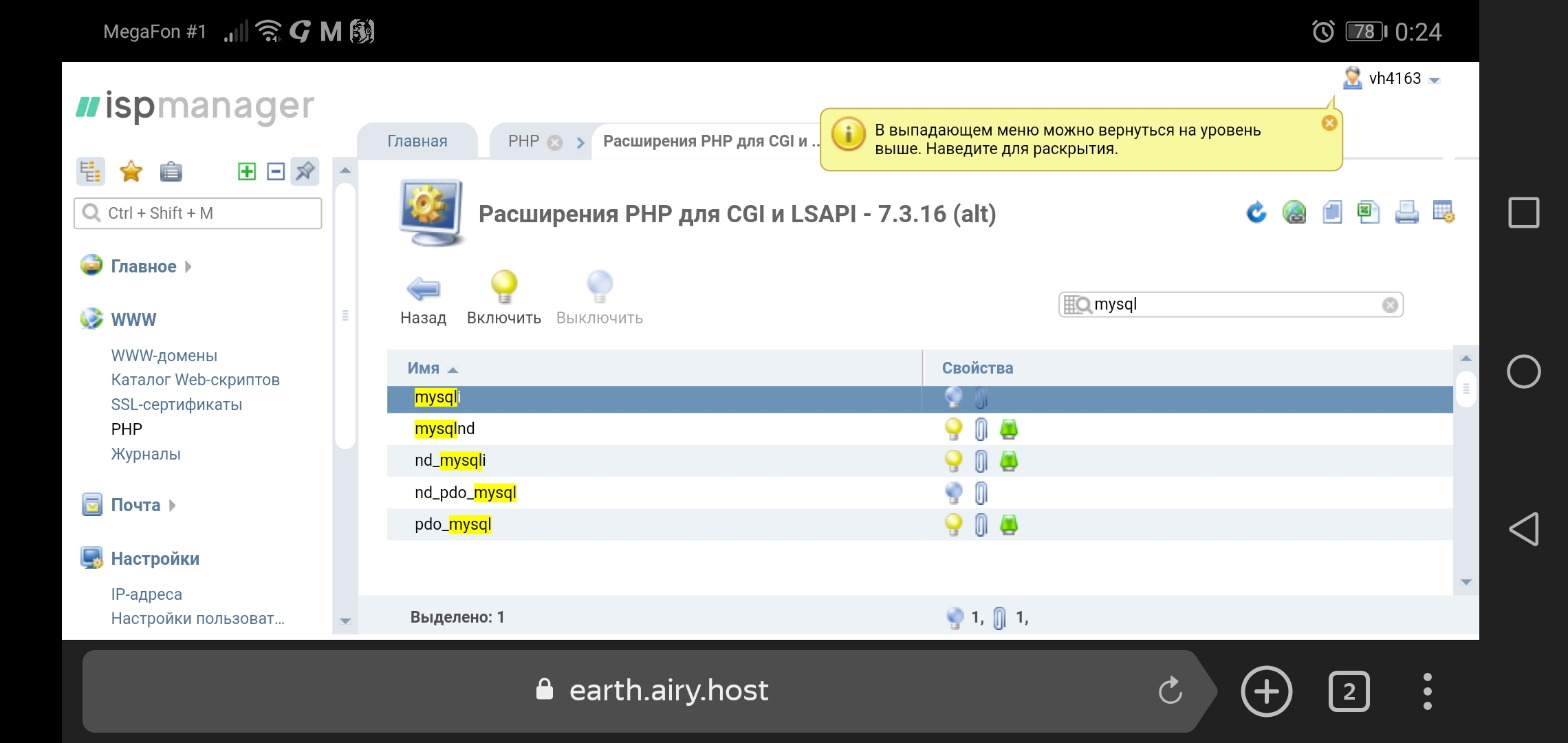Screen dimensions: 1568x743
Task: Select the nd_pdo_mysql row
Action: click(465, 493)
